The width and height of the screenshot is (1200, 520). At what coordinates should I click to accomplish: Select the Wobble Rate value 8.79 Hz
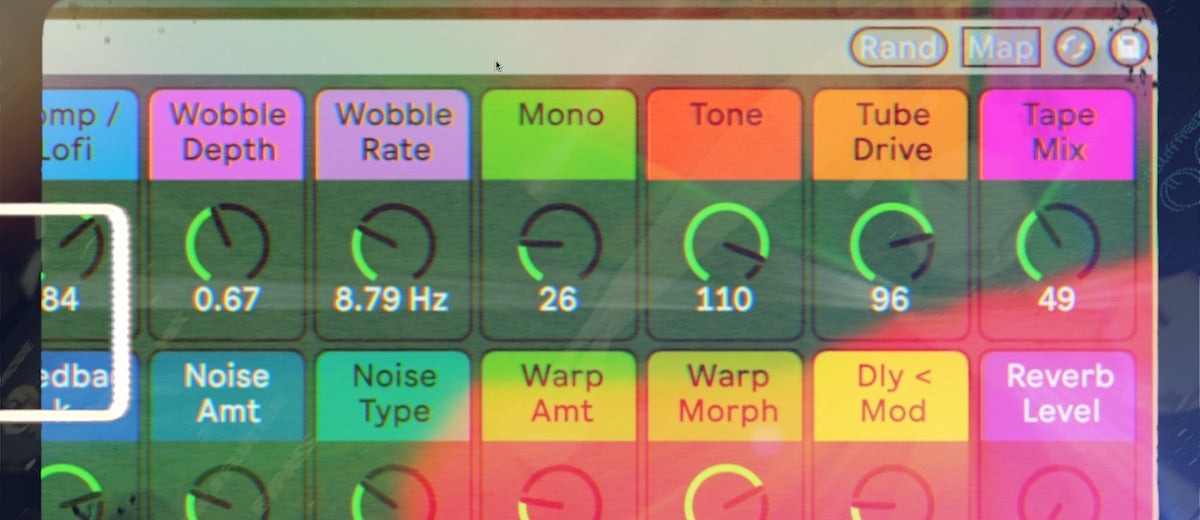pos(393,299)
